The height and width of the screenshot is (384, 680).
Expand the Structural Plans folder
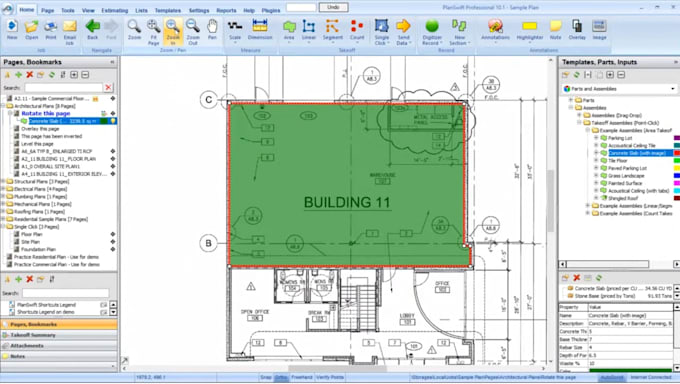3,181
